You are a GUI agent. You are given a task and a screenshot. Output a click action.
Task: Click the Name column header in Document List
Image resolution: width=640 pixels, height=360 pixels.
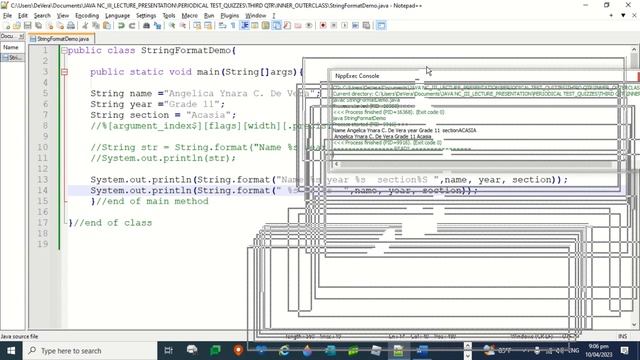12,47
